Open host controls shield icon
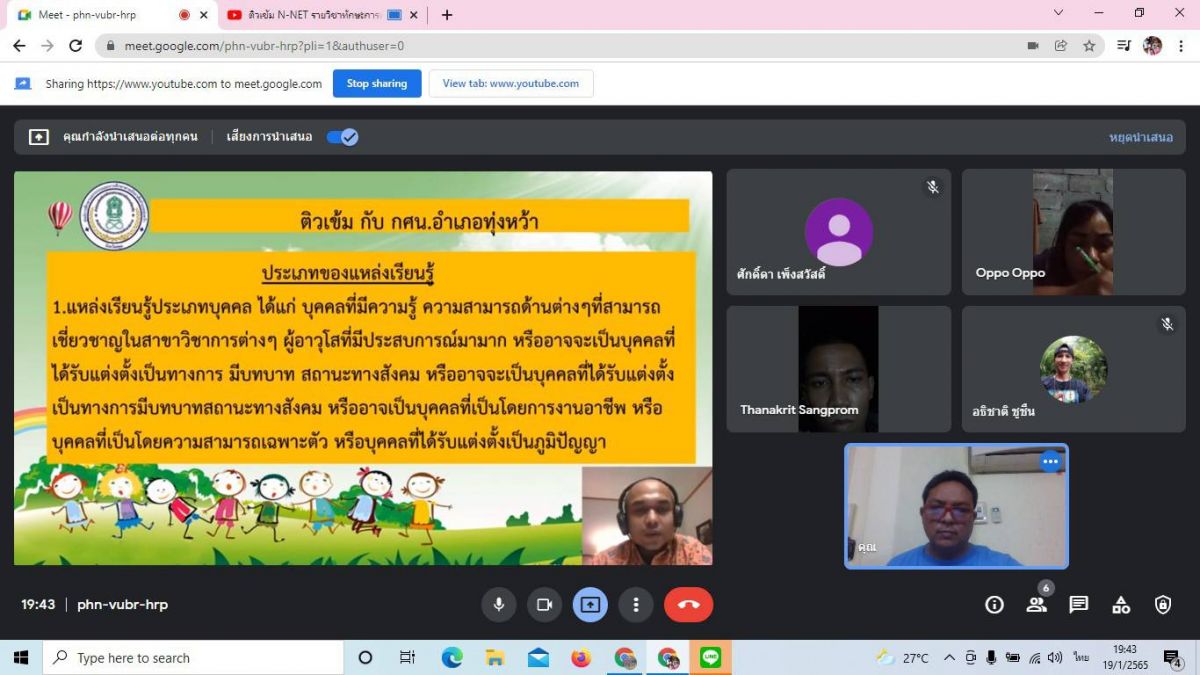Image resolution: width=1200 pixels, height=675 pixels. pyautogui.click(x=1163, y=605)
